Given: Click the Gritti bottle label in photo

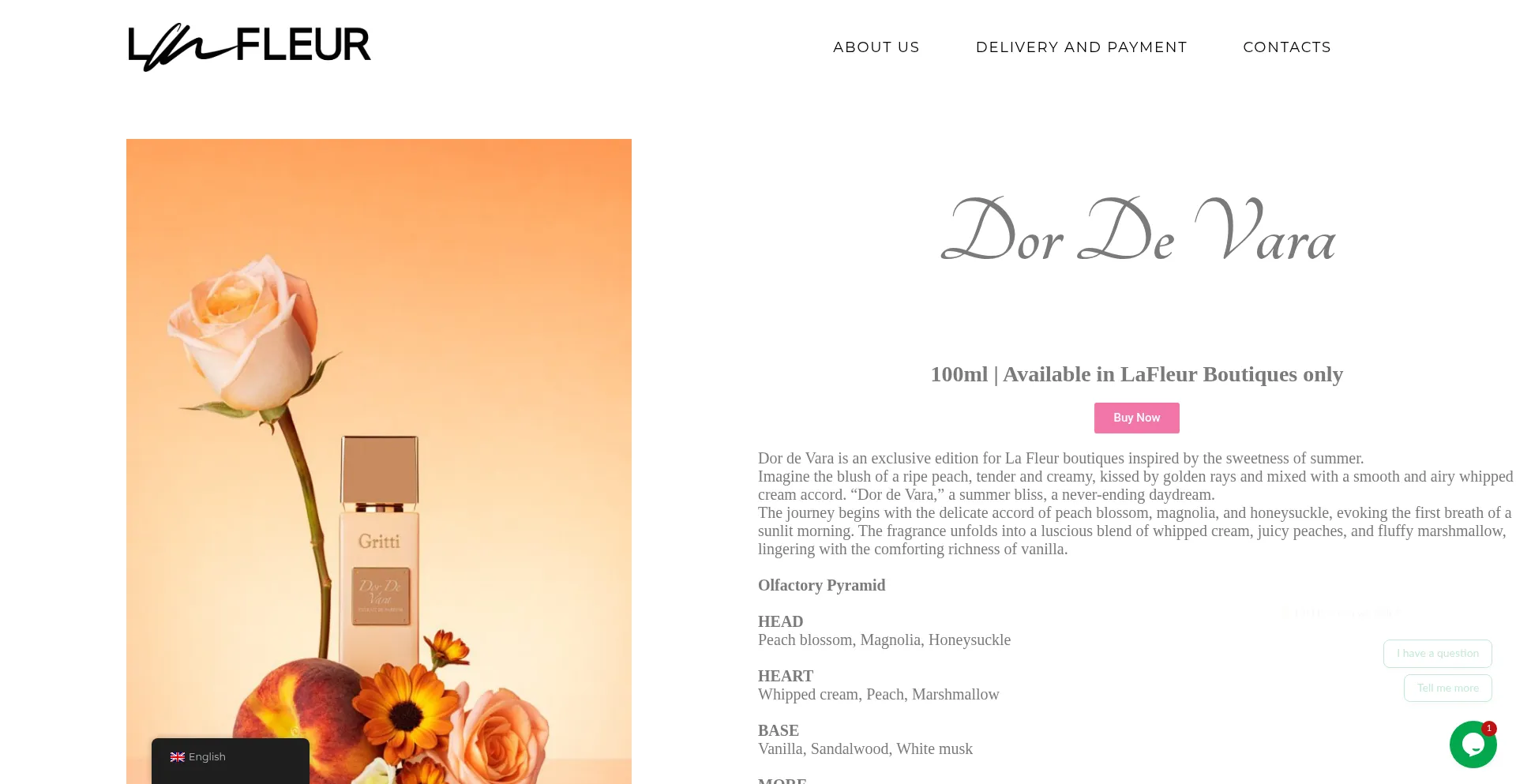Looking at the screenshot, I should (380, 541).
